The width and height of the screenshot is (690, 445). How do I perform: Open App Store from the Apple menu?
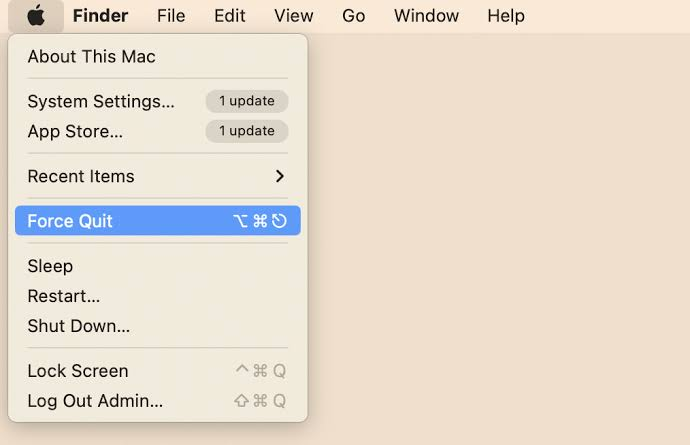coord(158,131)
